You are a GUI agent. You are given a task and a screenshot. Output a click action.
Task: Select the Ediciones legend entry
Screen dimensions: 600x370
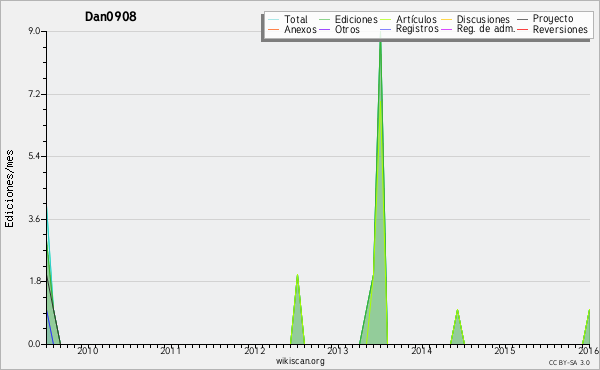click(x=356, y=19)
